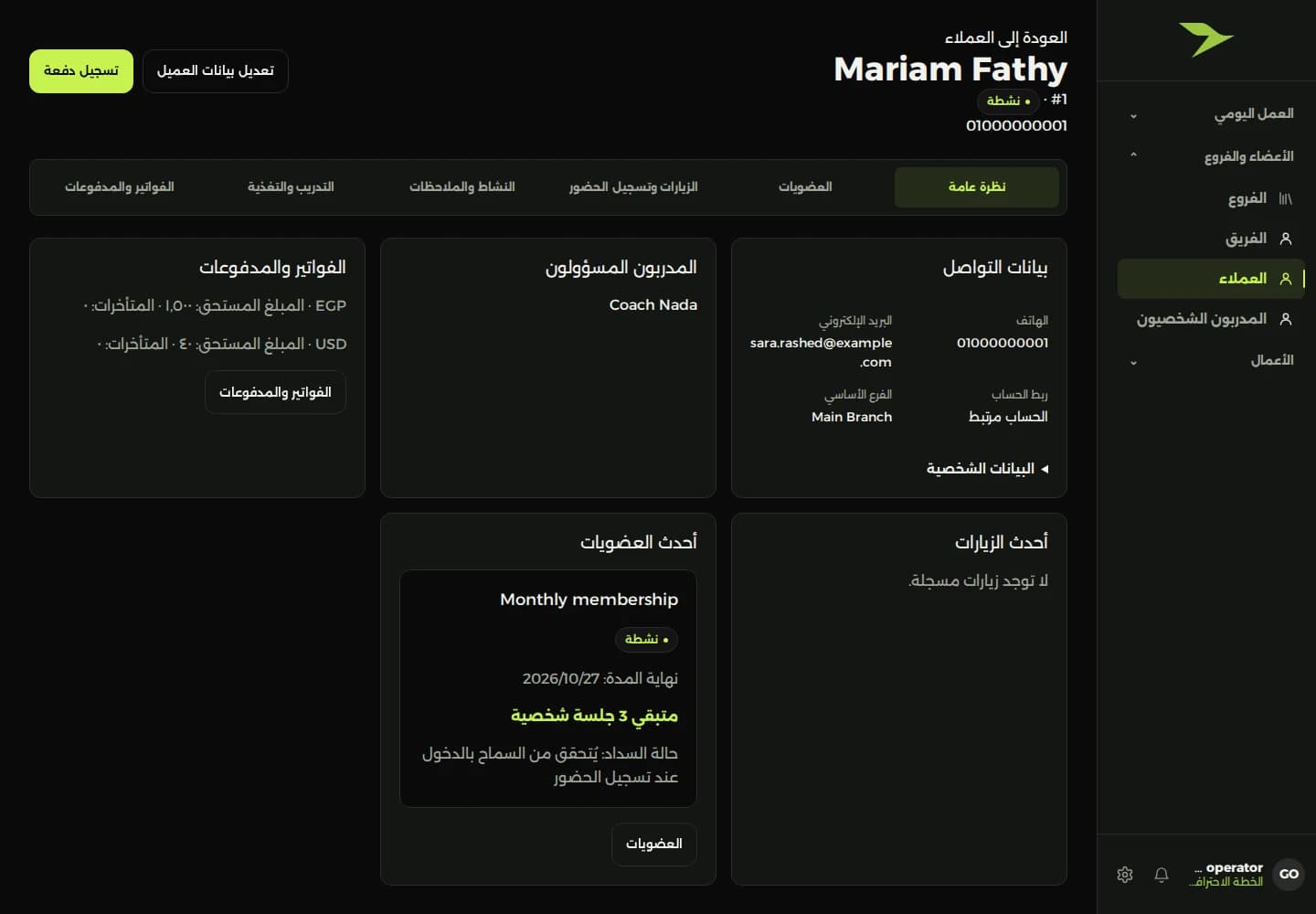Click the green arrow app logo
Screen dimensions: 1316x914
1205,39
